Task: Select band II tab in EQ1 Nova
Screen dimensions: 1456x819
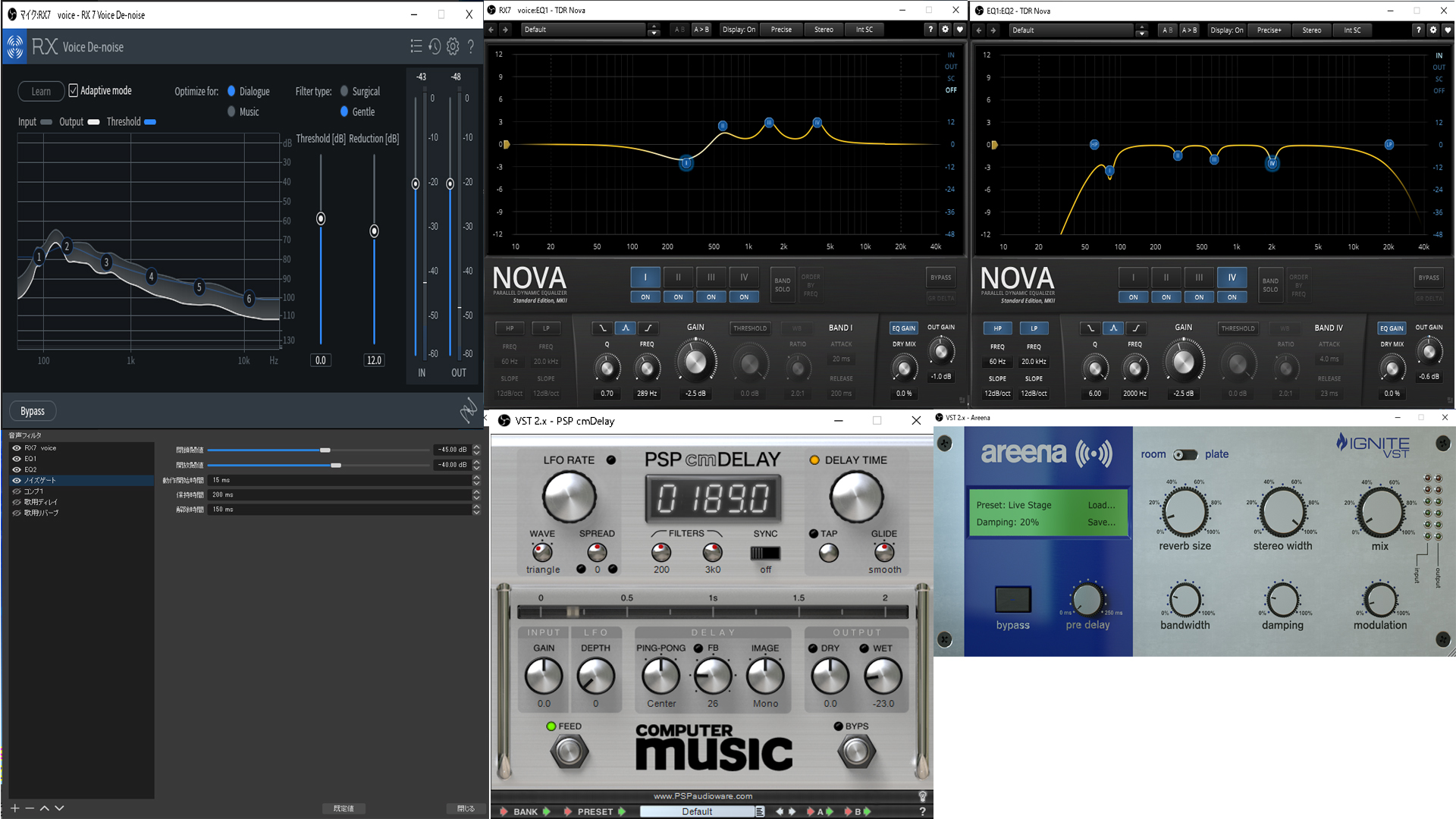Action: click(678, 278)
